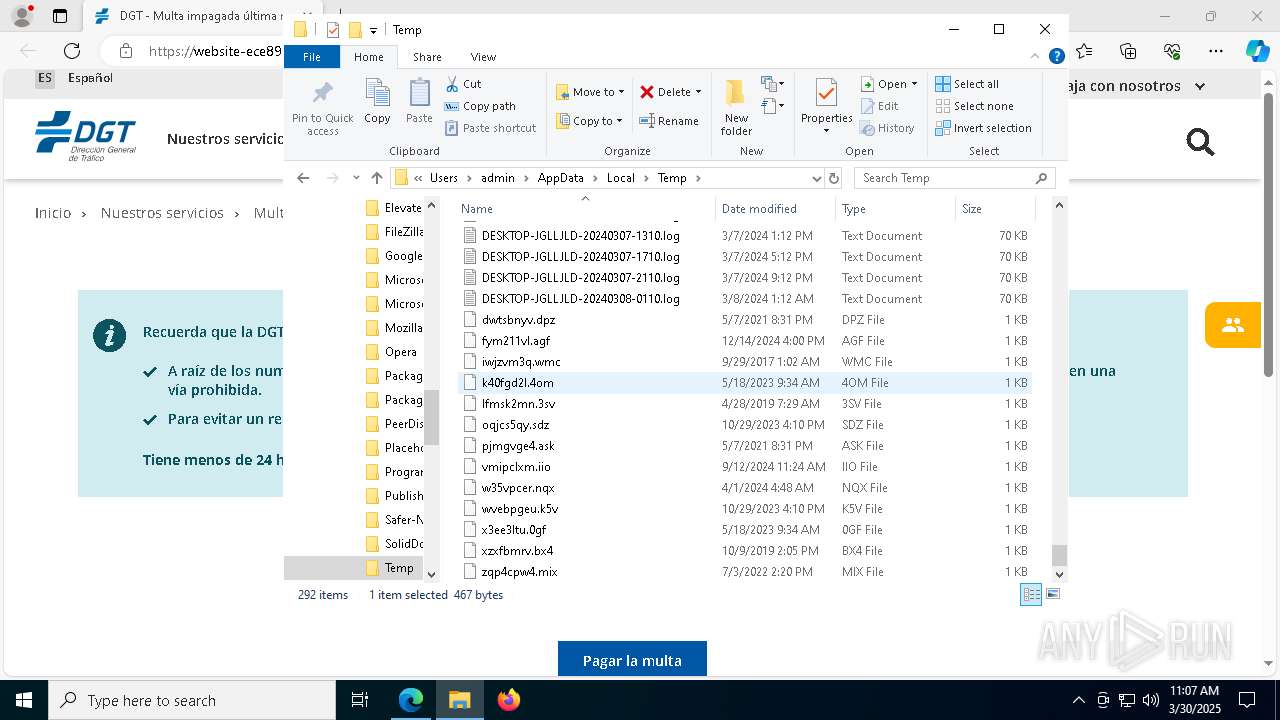The height and width of the screenshot is (720, 1280).
Task: Sort files by Name column header
Action: 585,209
